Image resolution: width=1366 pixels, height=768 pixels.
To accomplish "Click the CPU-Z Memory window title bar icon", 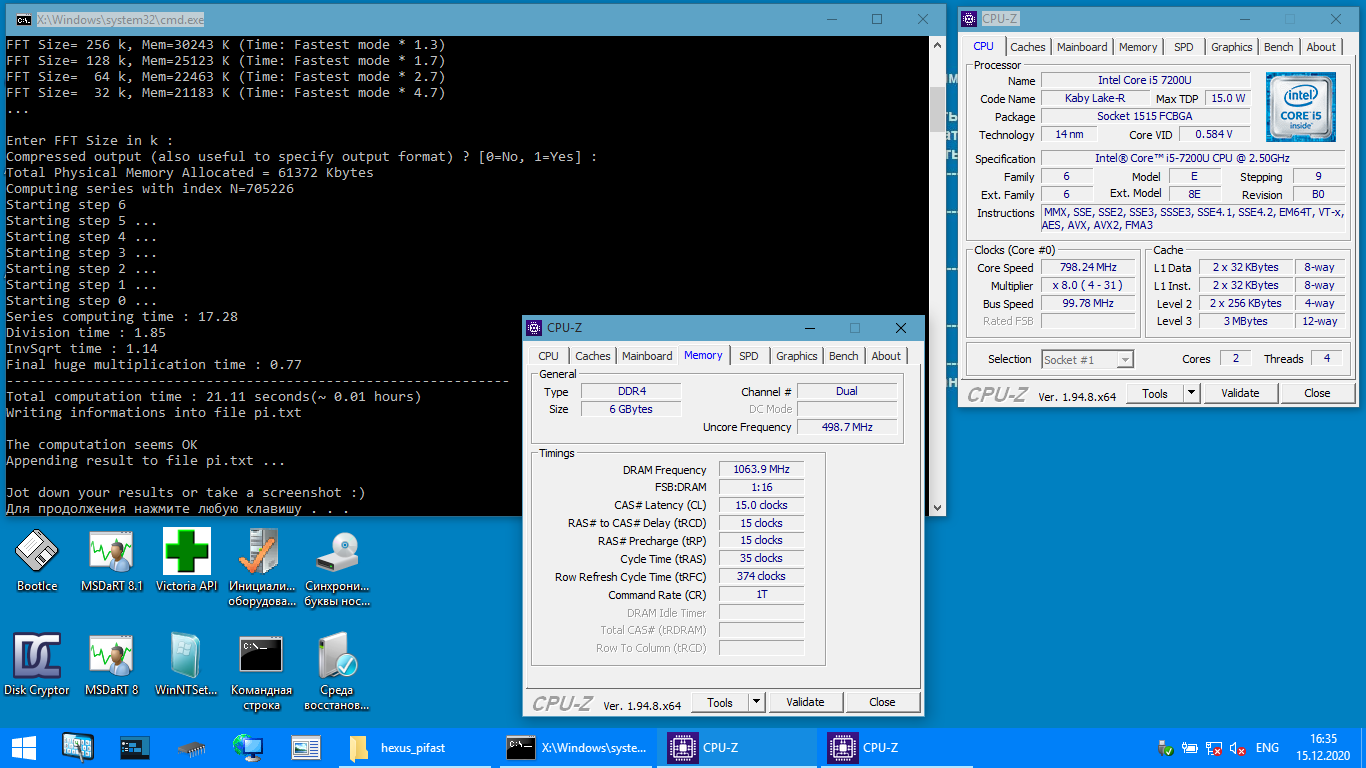I will (534, 328).
